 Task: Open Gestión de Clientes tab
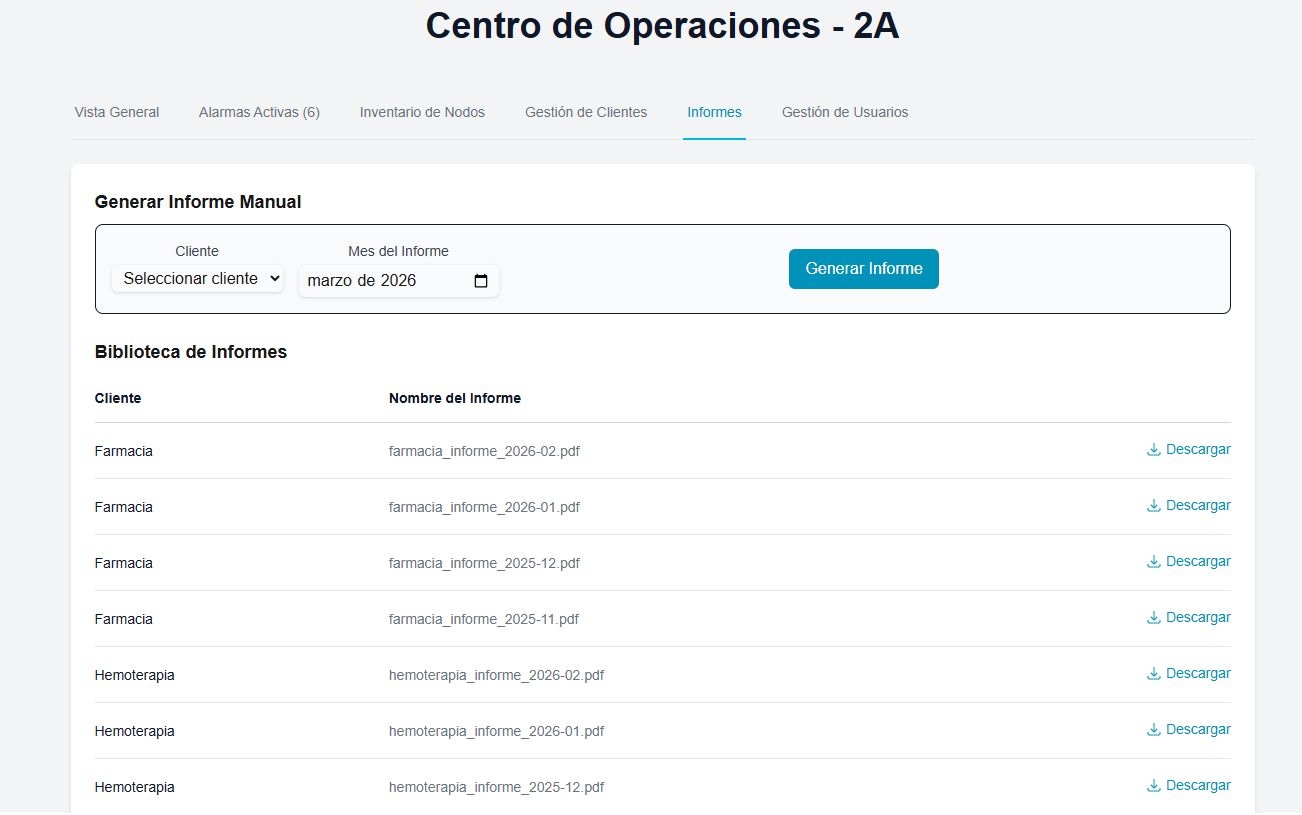(586, 112)
